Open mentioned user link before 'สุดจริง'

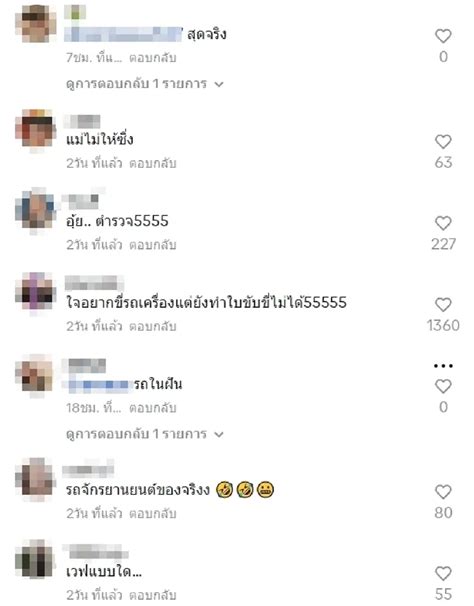123,34
